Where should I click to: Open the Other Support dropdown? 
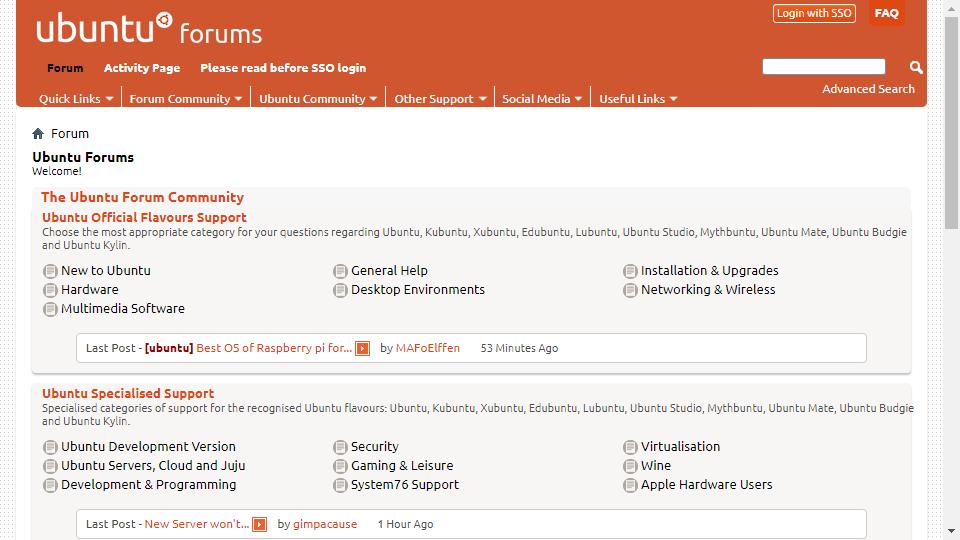440,99
